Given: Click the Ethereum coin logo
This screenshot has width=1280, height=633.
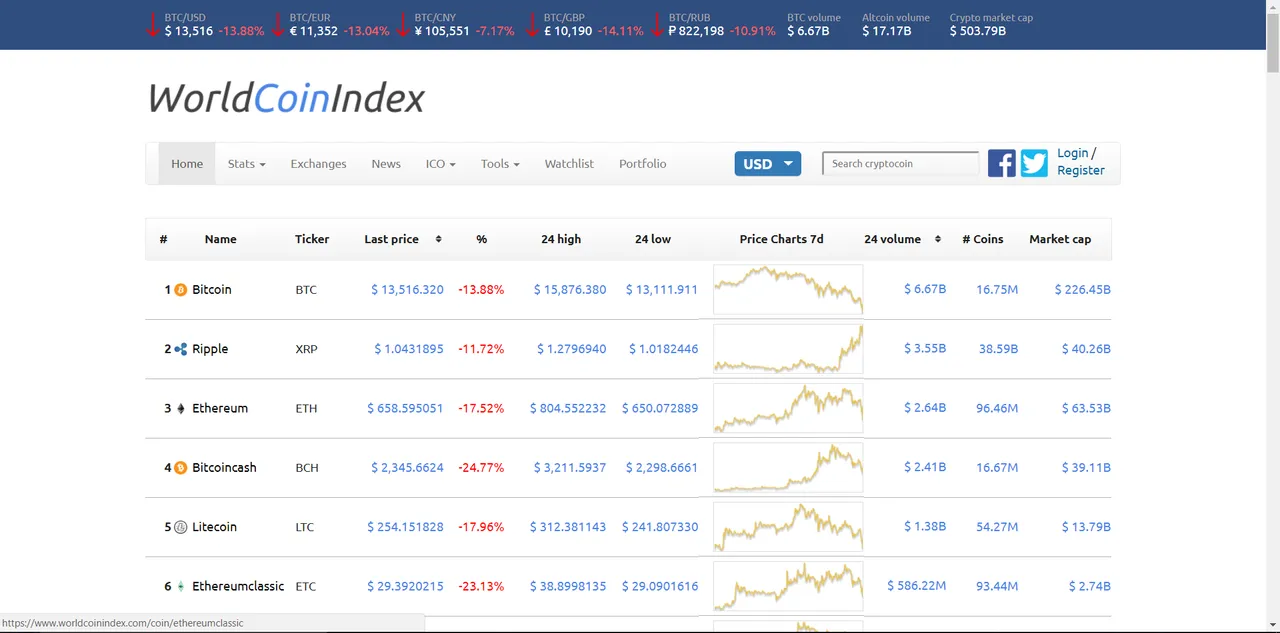Looking at the screenshot, I should click(181, 408).
